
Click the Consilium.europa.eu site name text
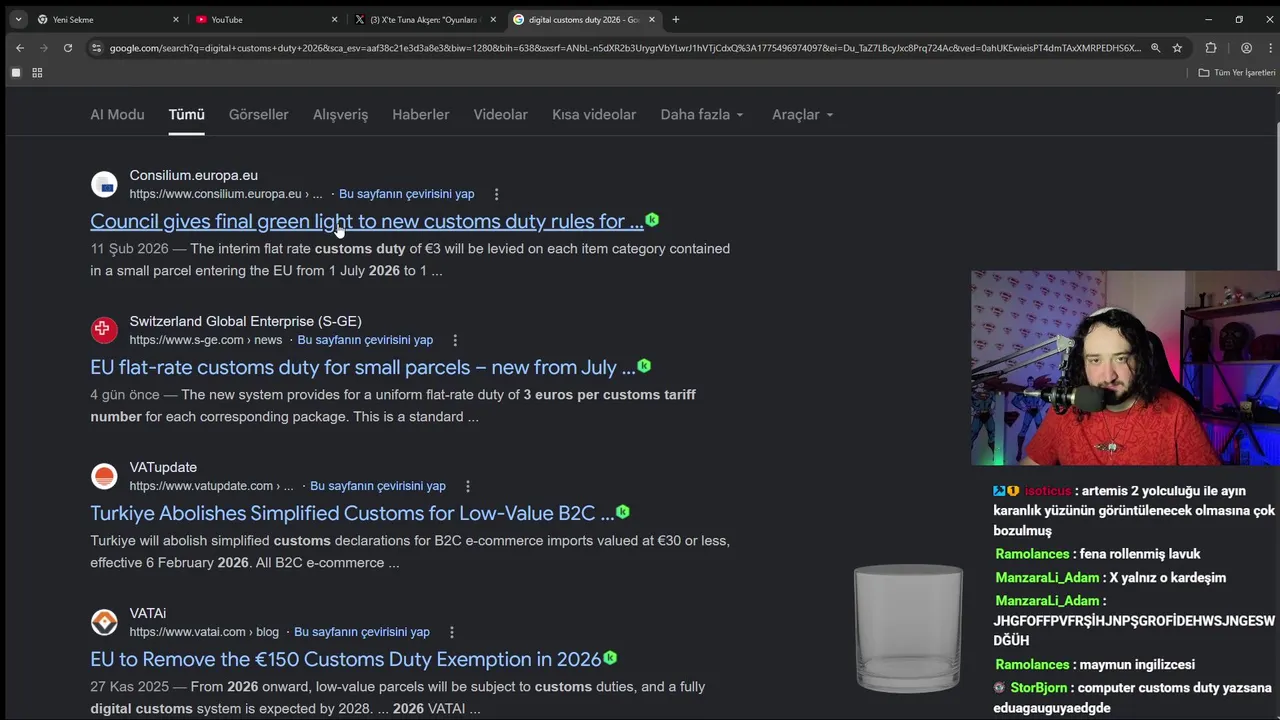[193, 175]
